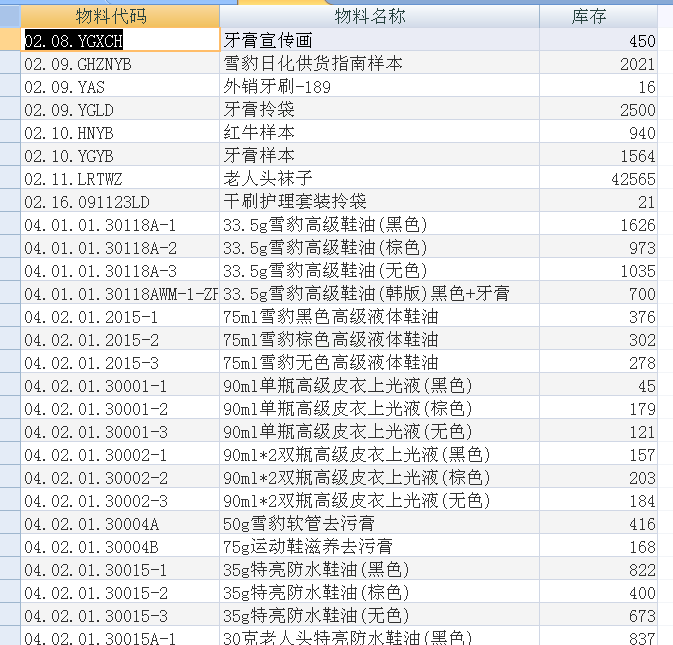
Task: Click the code 02.10.YGYB
Action: pyautogui.click(x=120, y=156)
